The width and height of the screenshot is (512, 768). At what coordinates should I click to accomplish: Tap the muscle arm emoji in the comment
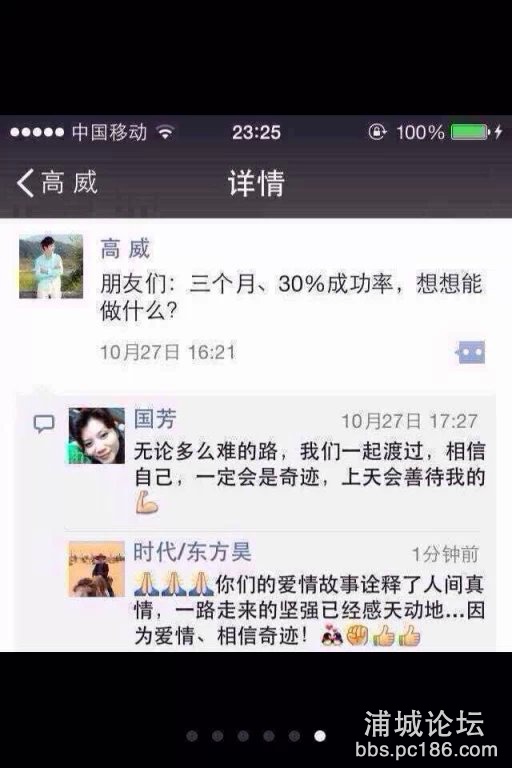coord(146,503)
